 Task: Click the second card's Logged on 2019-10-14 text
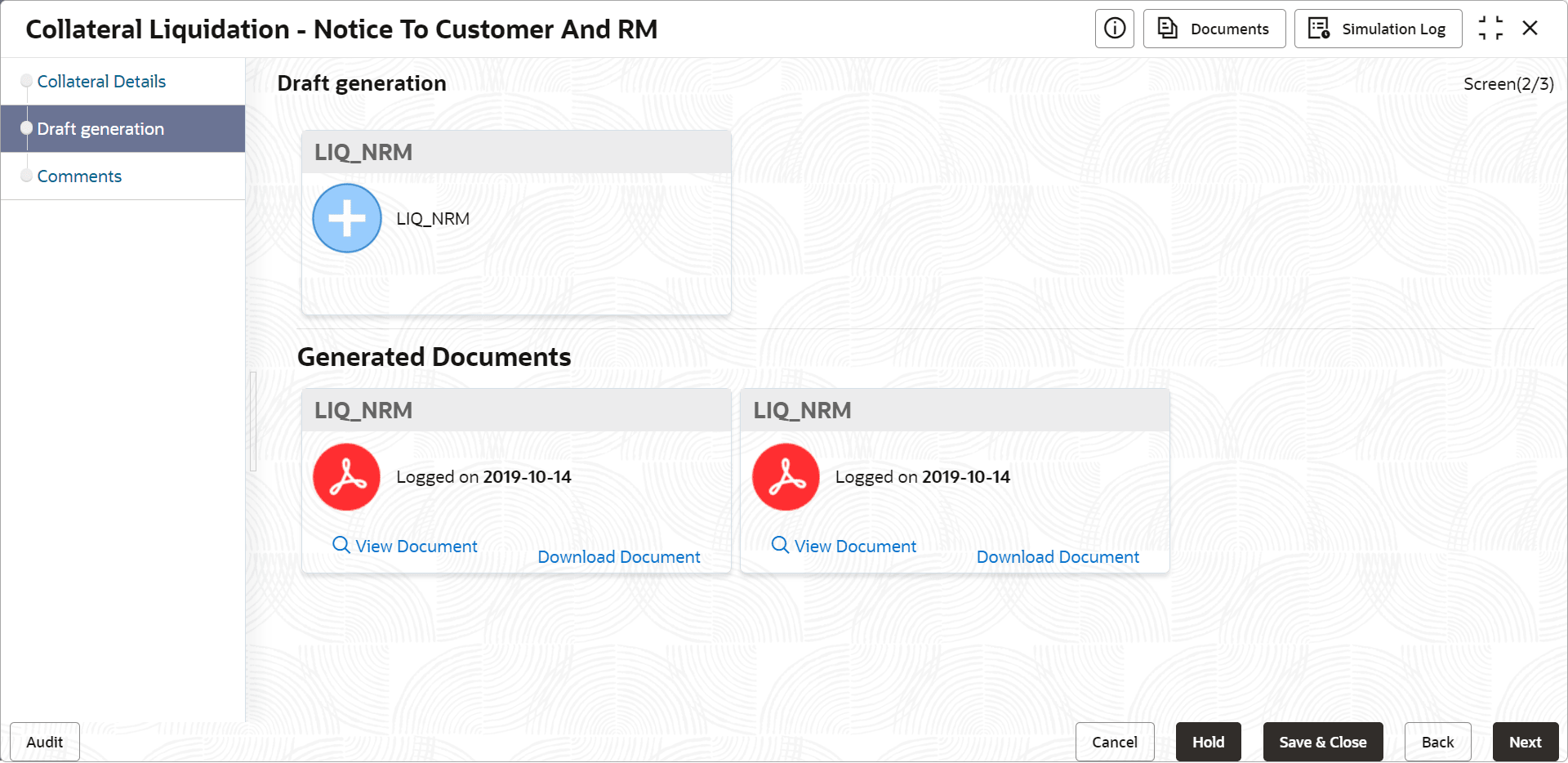pyautogui.click(x=923, y=477)
